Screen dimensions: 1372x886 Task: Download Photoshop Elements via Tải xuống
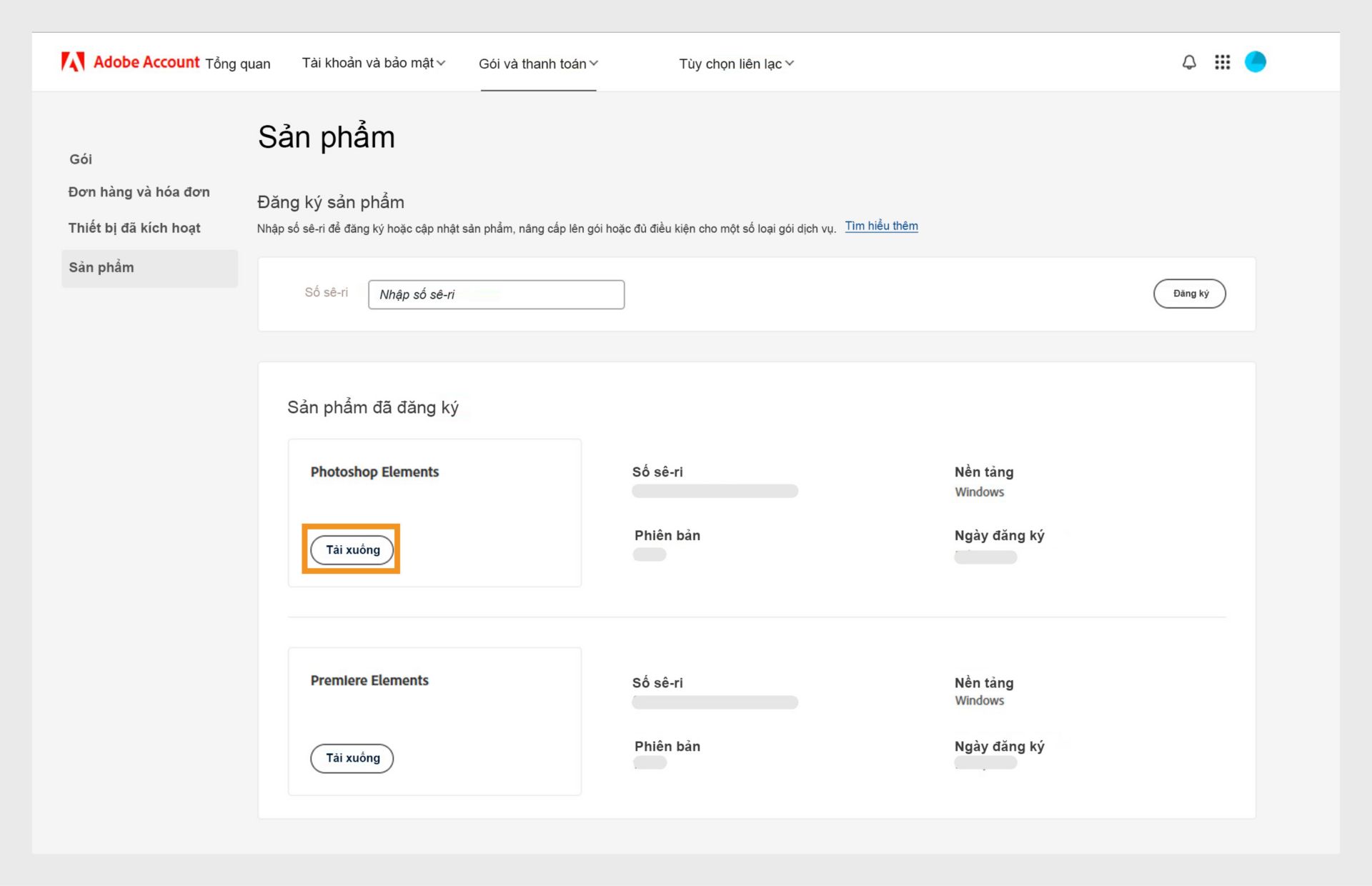[x=352, y=550]
